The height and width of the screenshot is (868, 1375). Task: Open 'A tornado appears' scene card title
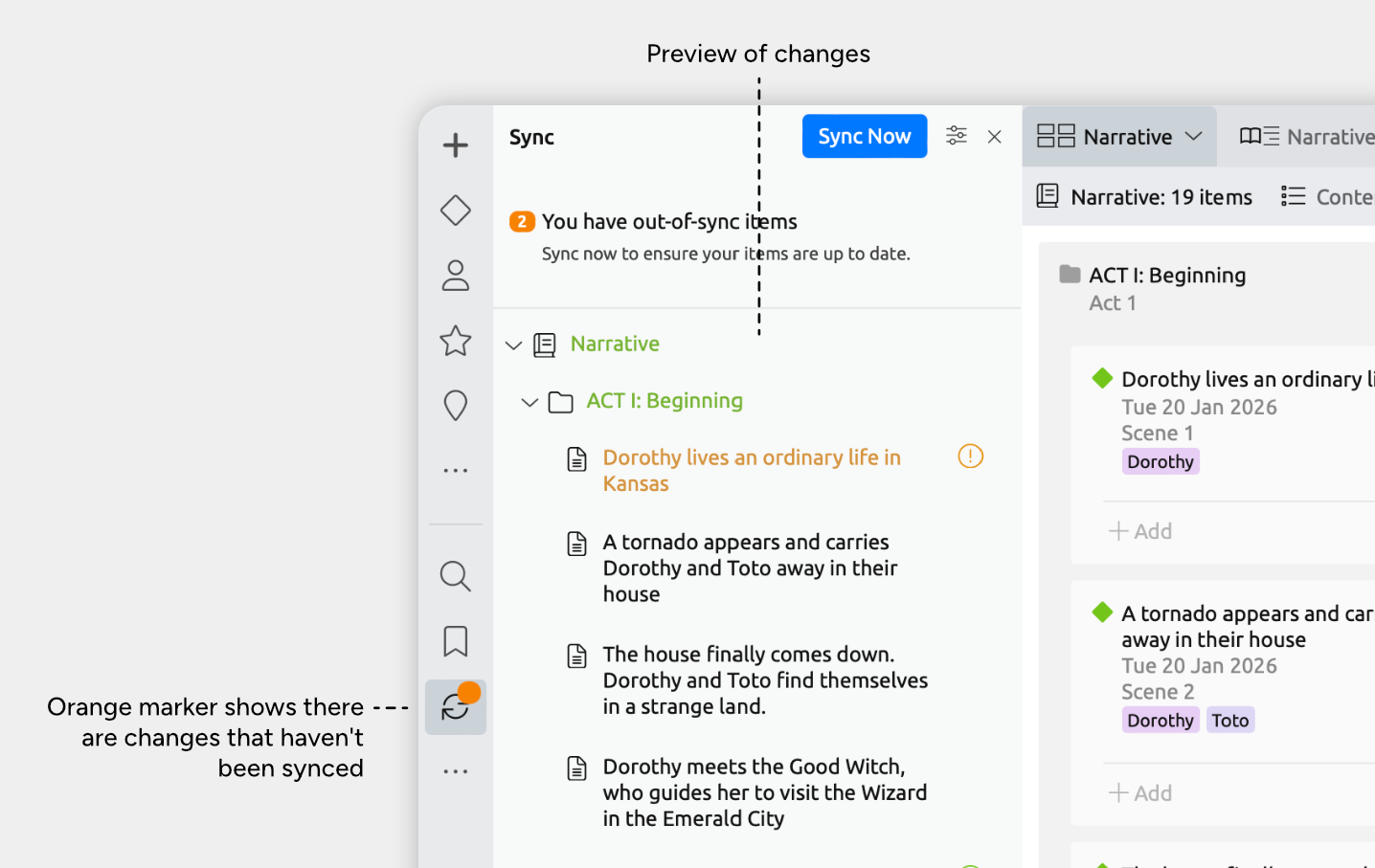(1248, 627)
